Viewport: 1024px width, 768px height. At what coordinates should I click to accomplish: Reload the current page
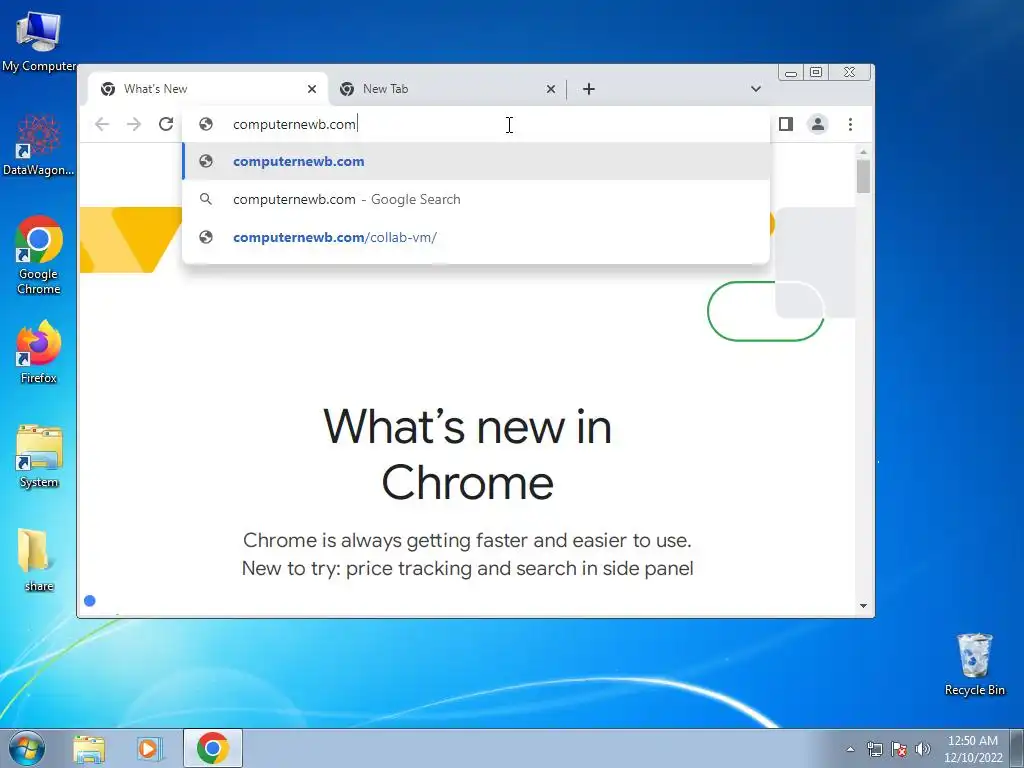(x=166, y=124)
